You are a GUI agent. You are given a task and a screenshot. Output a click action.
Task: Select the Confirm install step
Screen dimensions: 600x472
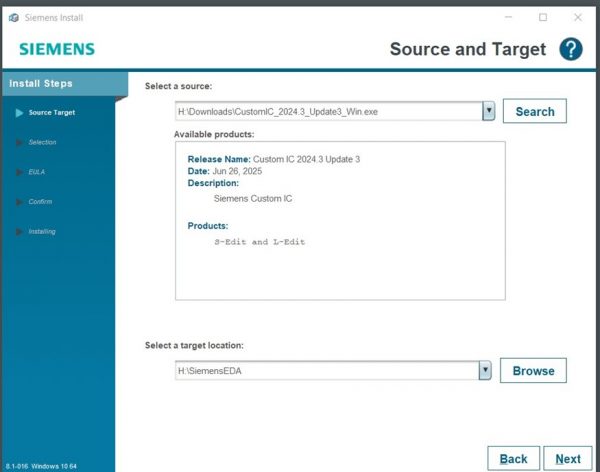(40, 202)
